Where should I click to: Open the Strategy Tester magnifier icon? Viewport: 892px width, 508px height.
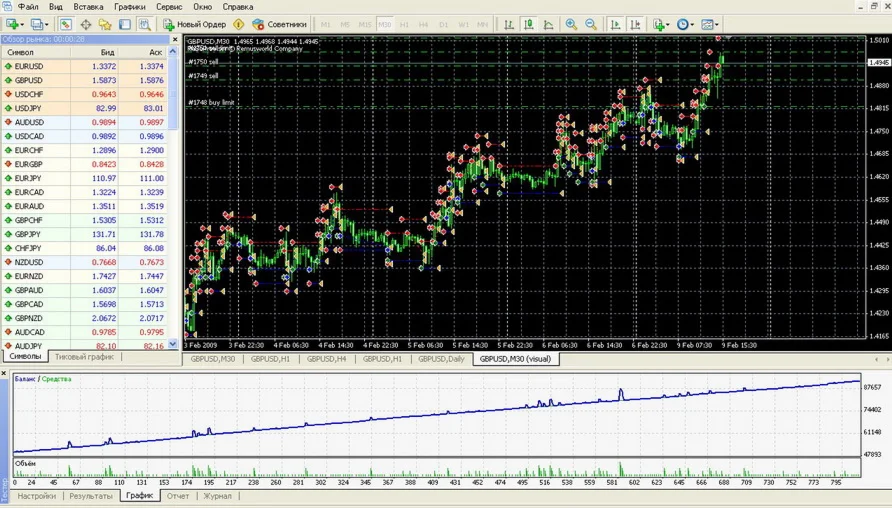tap(145, 24)
